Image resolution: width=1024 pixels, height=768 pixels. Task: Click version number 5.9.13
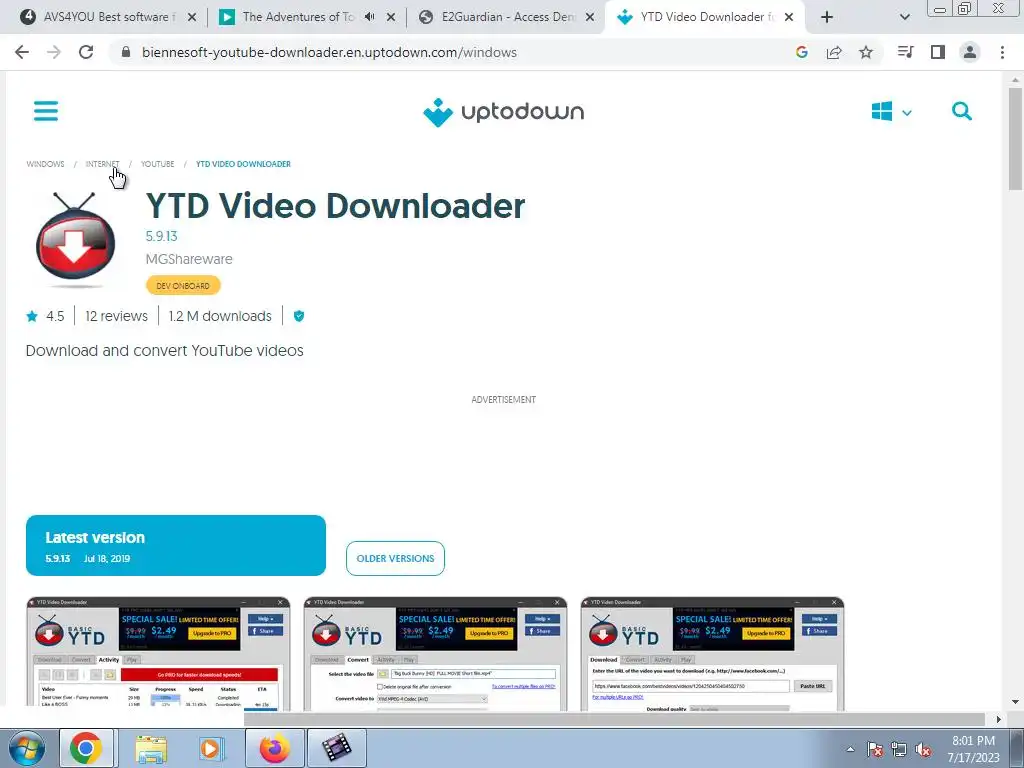[161, 236]
